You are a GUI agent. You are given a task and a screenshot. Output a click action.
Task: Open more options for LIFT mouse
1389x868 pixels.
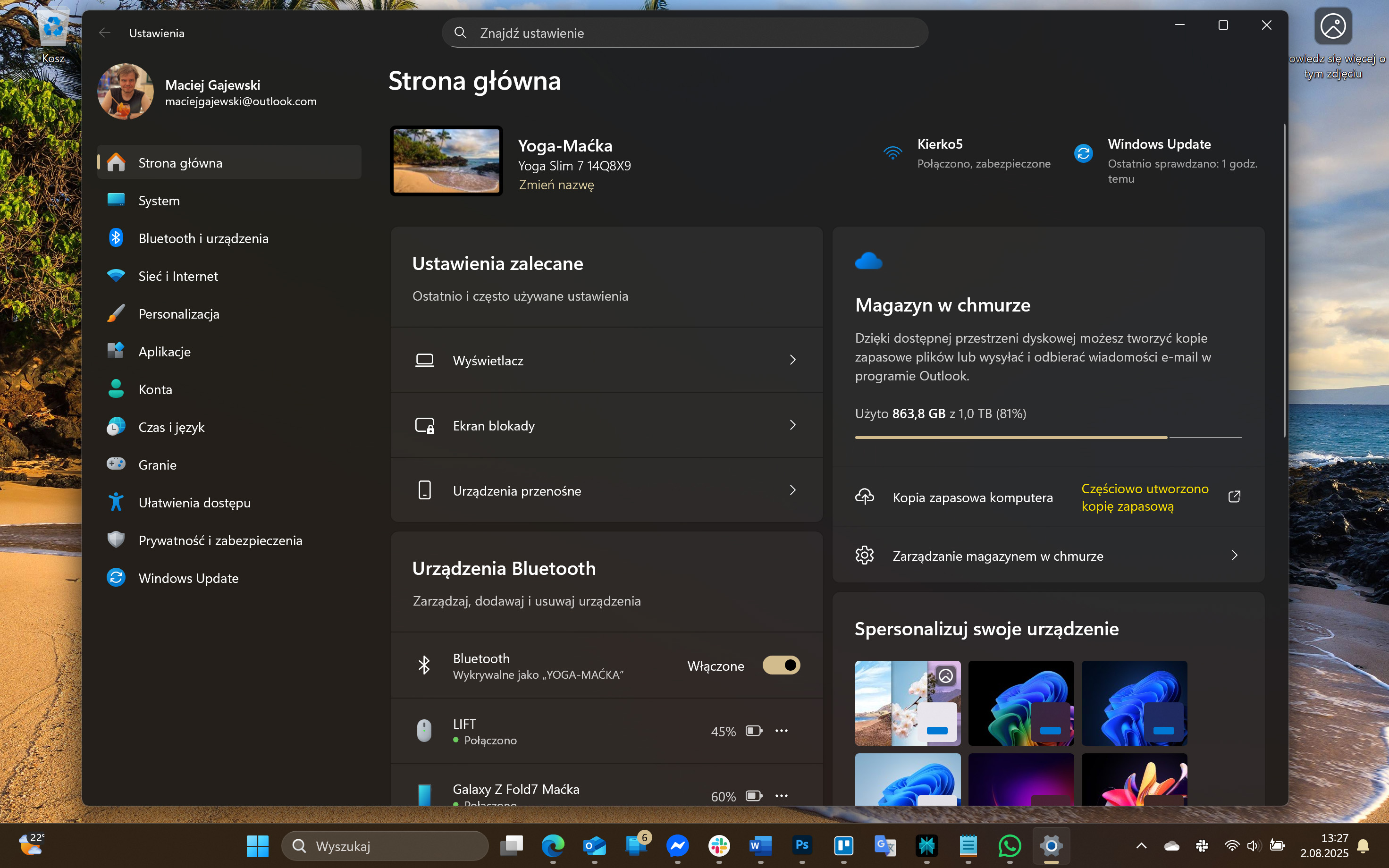point(781,731)
